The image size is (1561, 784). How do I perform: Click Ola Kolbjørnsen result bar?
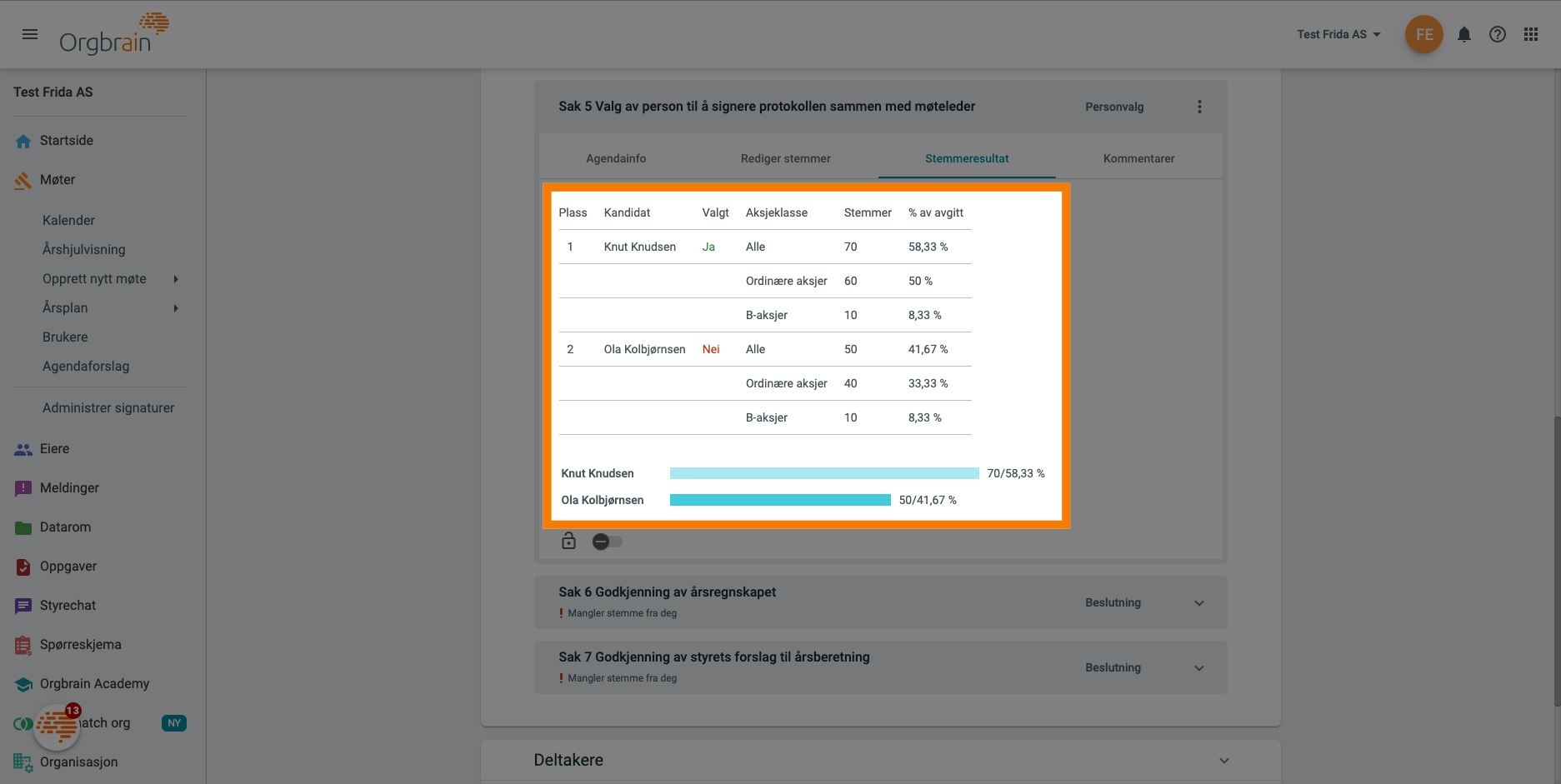tap(780, 500)
